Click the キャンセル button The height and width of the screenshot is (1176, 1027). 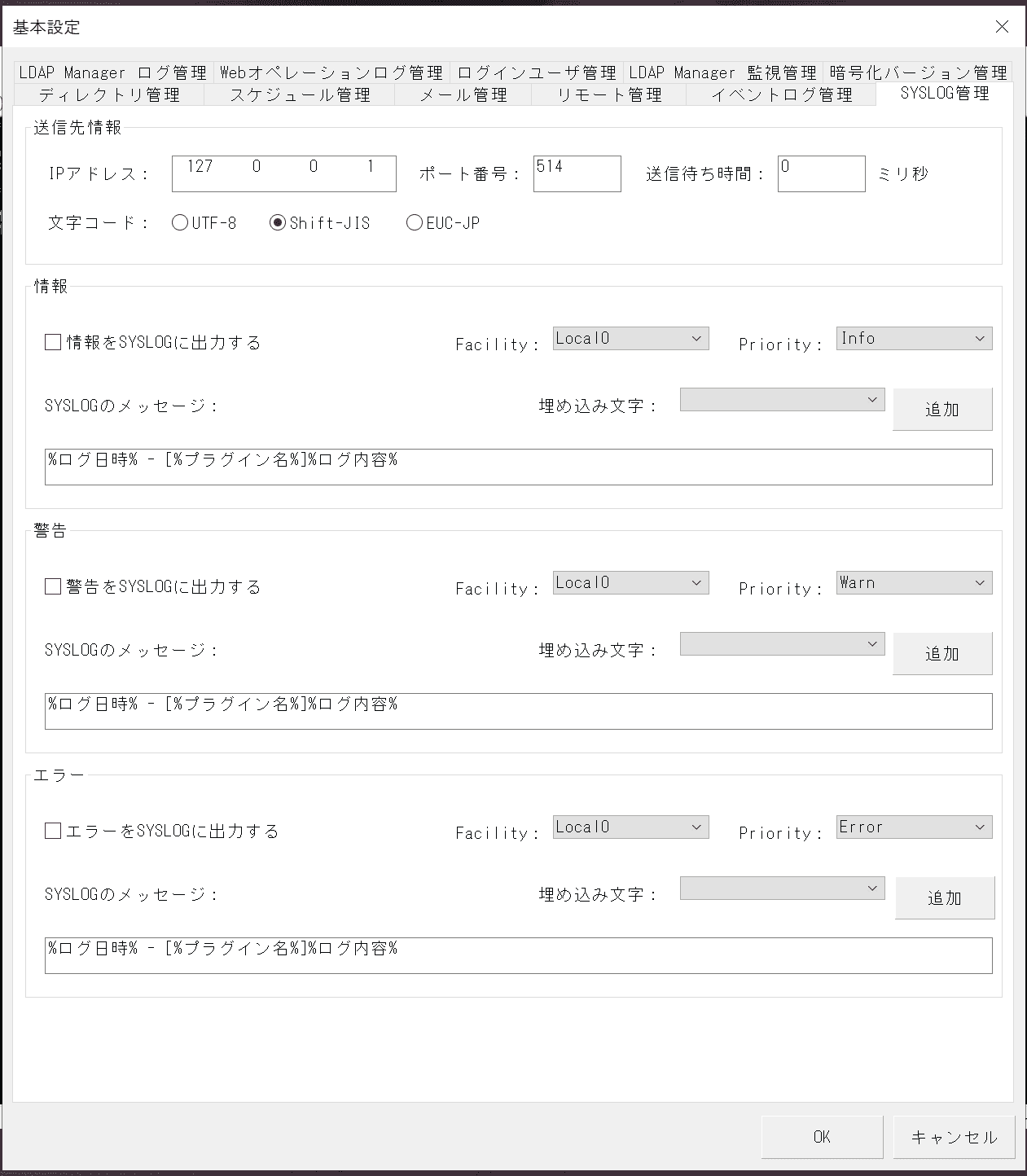coord(954,1137)
